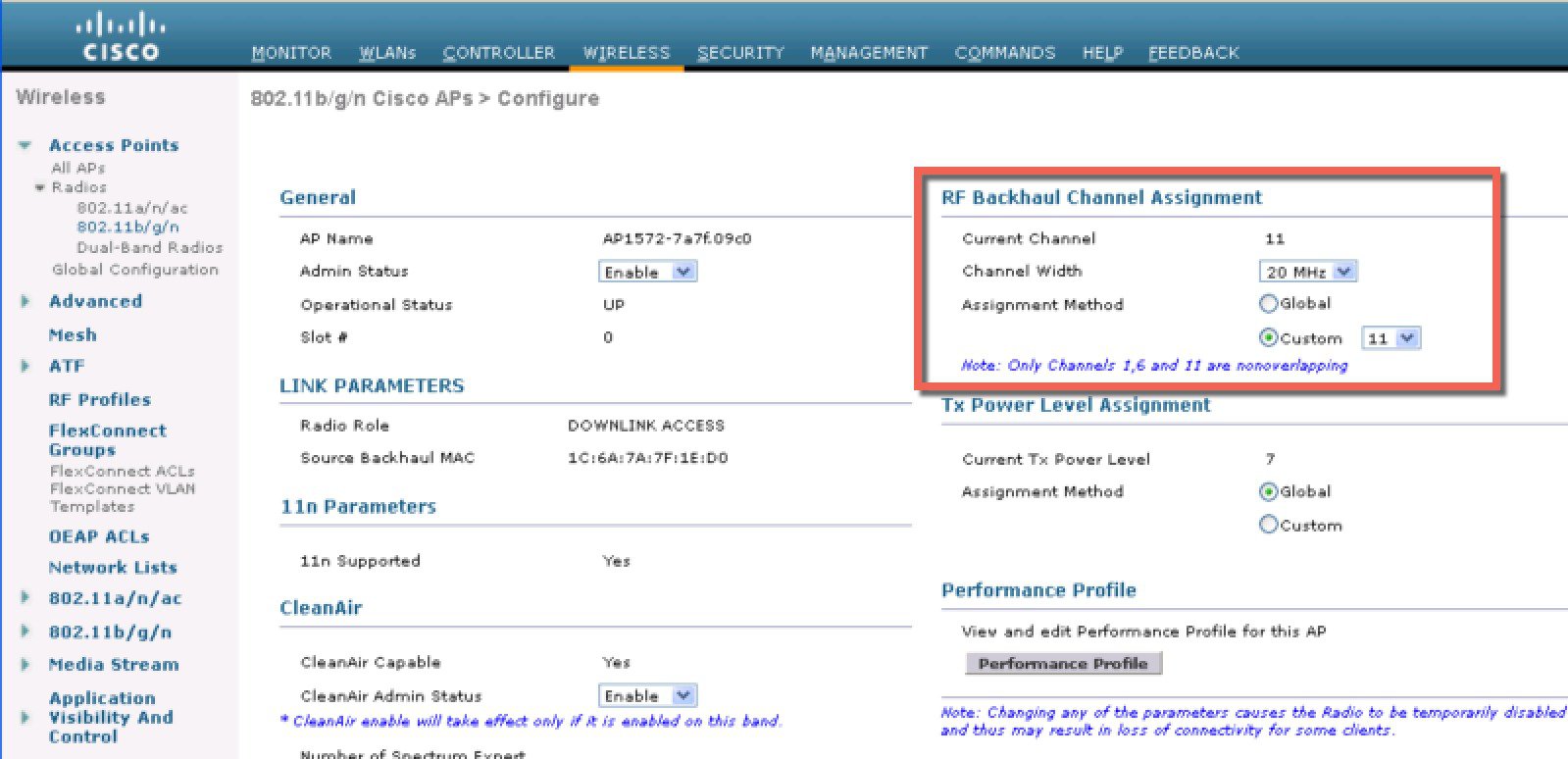Click the nonoverlapping channels note

1154,365
